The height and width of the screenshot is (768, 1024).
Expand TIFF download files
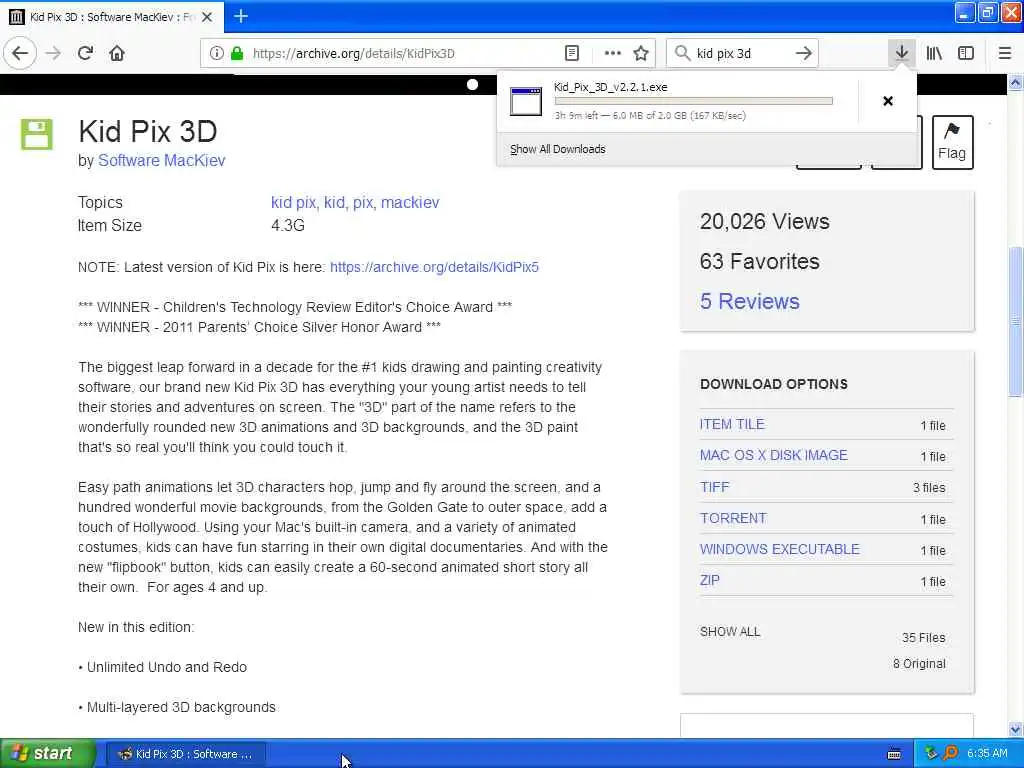coord(714,487)
